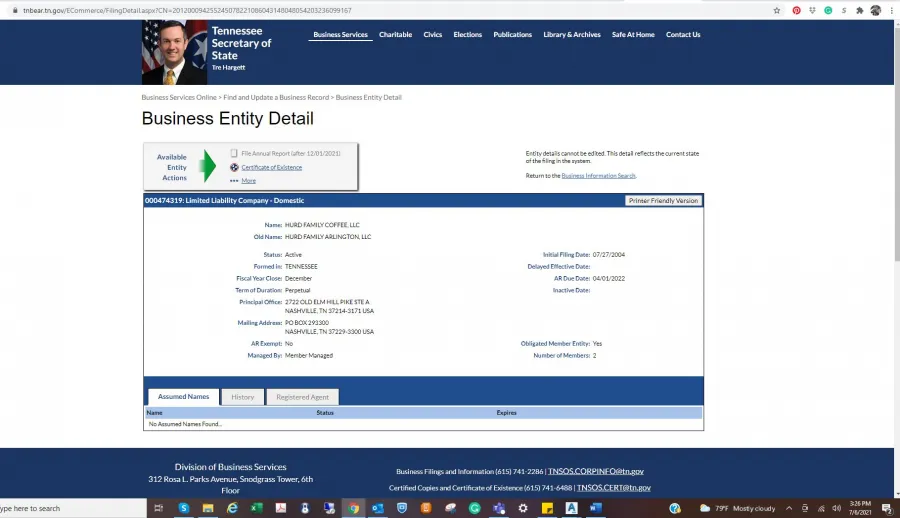Screen dimensions: 900x518
Task: Open the Grammarly extension in Chrome toolbar
Action: click(x=828, y=10)
